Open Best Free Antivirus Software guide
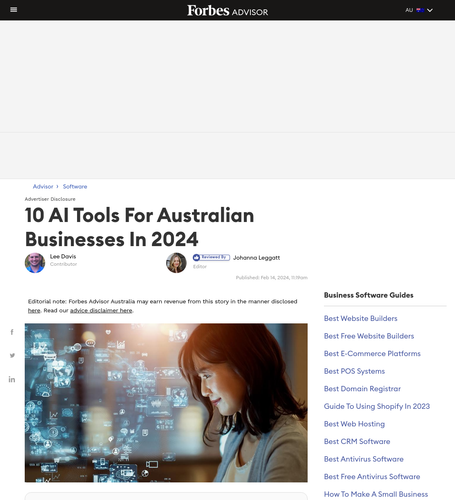This screenshot has width=455, height=500. tap(372, 477)
